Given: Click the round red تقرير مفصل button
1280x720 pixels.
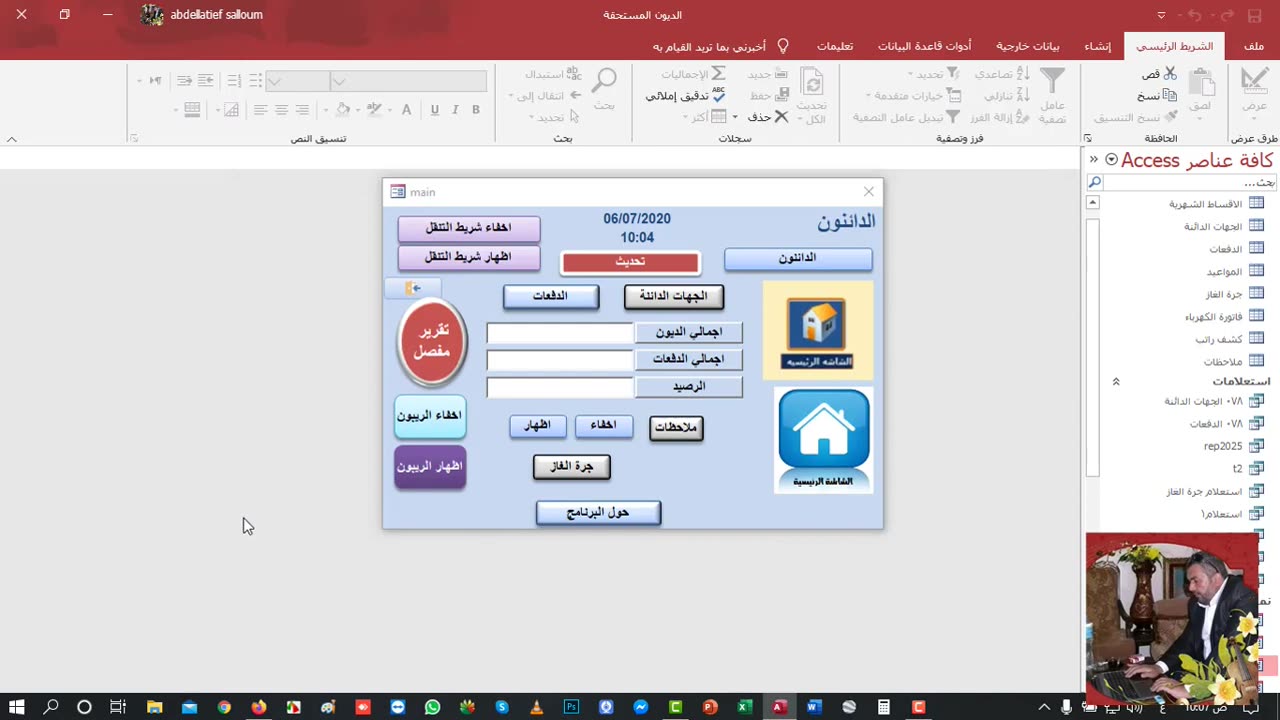Looking at the screenshot, I should (432, 342).
